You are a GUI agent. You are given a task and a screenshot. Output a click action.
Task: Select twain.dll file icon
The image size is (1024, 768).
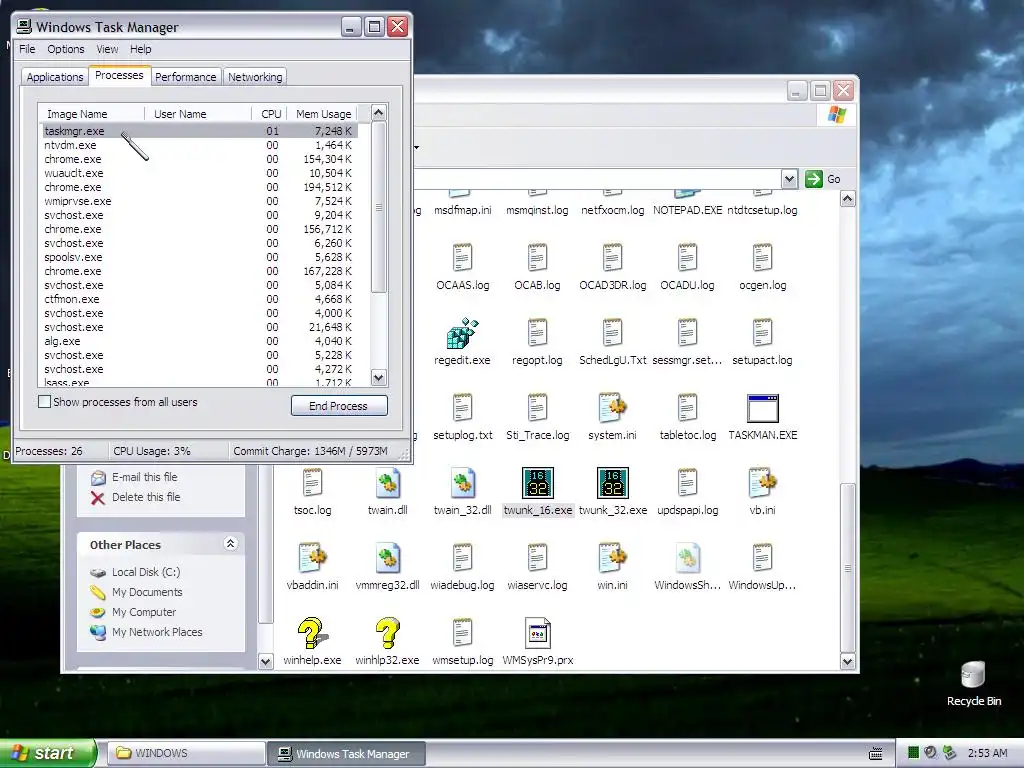[387, 483]
